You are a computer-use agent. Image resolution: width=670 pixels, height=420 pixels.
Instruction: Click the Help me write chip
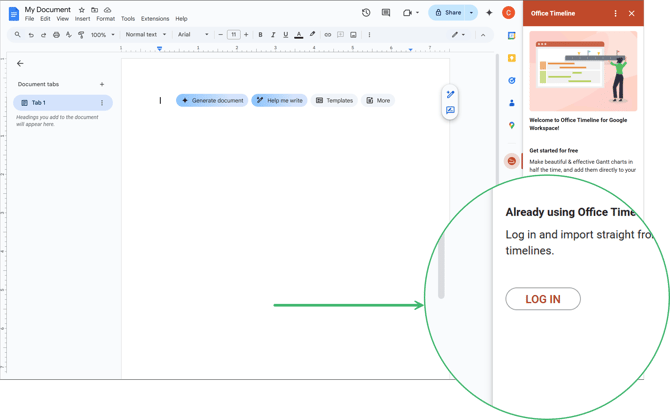click(279, 100)
